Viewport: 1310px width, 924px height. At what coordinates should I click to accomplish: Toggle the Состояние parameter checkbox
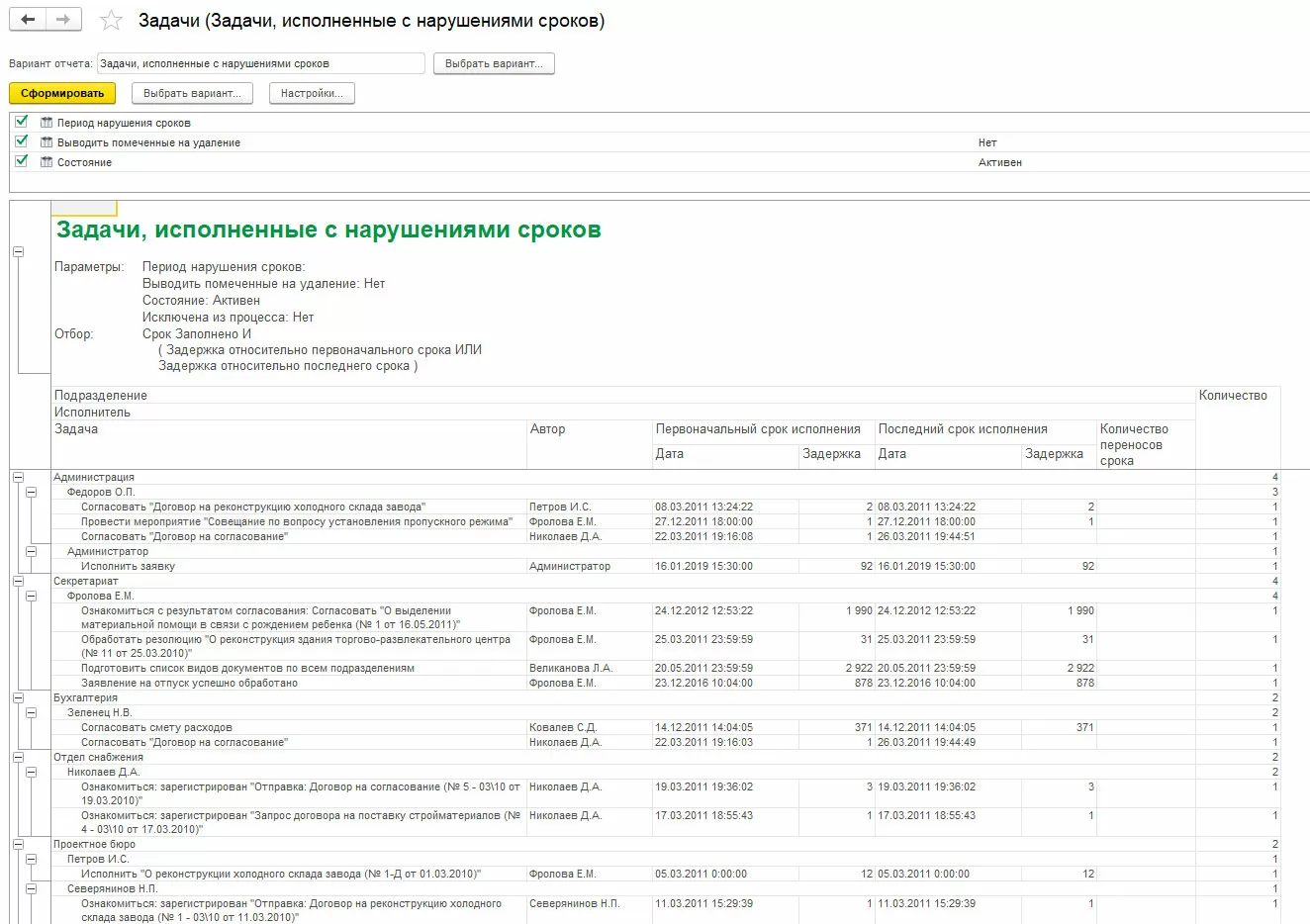22,161
